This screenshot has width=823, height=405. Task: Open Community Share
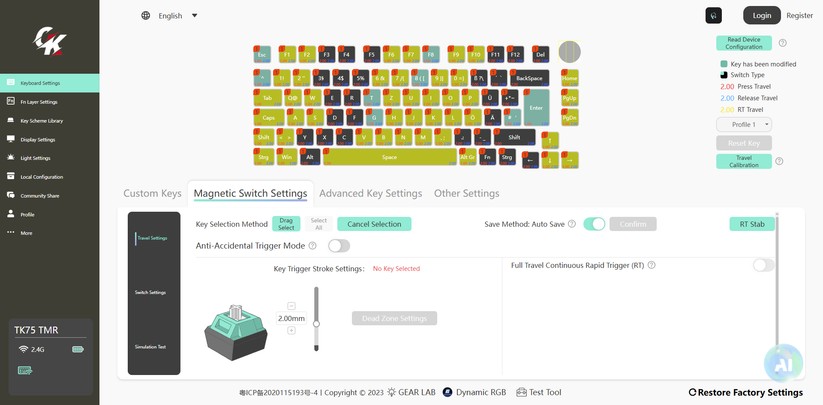click(x=49, y=196)
